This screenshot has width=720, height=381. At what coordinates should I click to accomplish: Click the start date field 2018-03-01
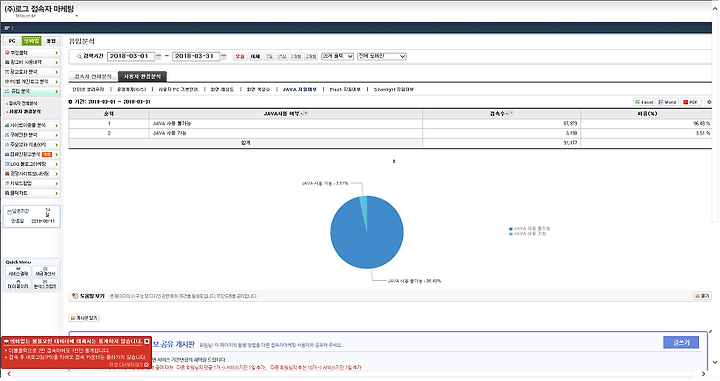click(131, 56)
